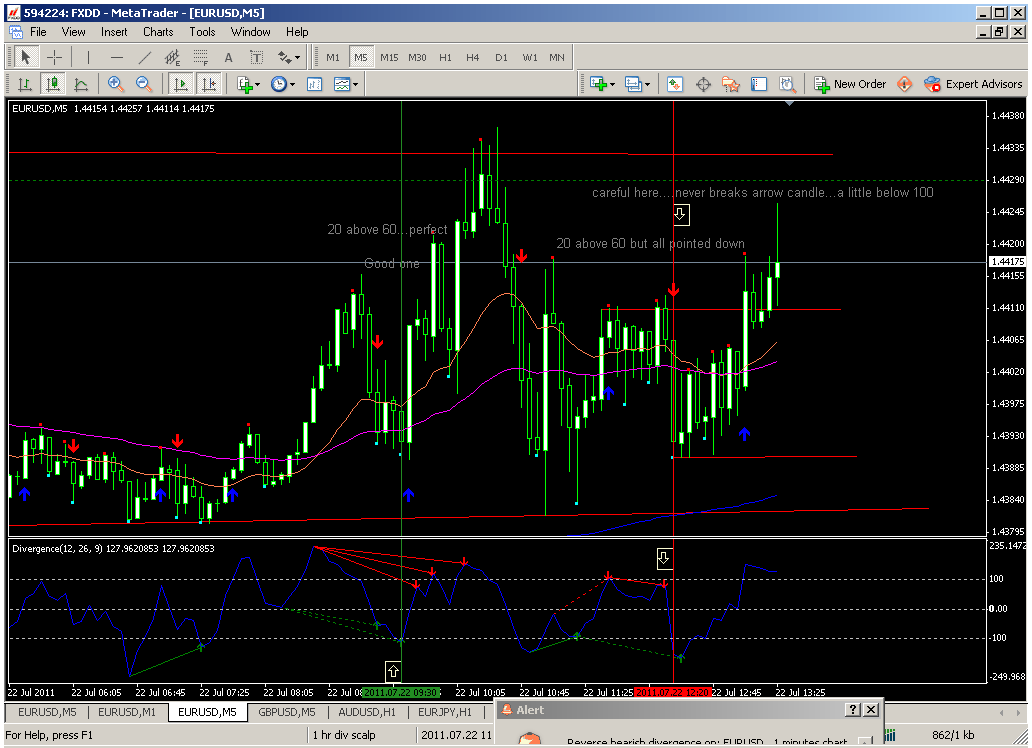Select the Fibonacci retracement tool
Viewport: 1032px width, 748px height.
(x=200, y=57)
